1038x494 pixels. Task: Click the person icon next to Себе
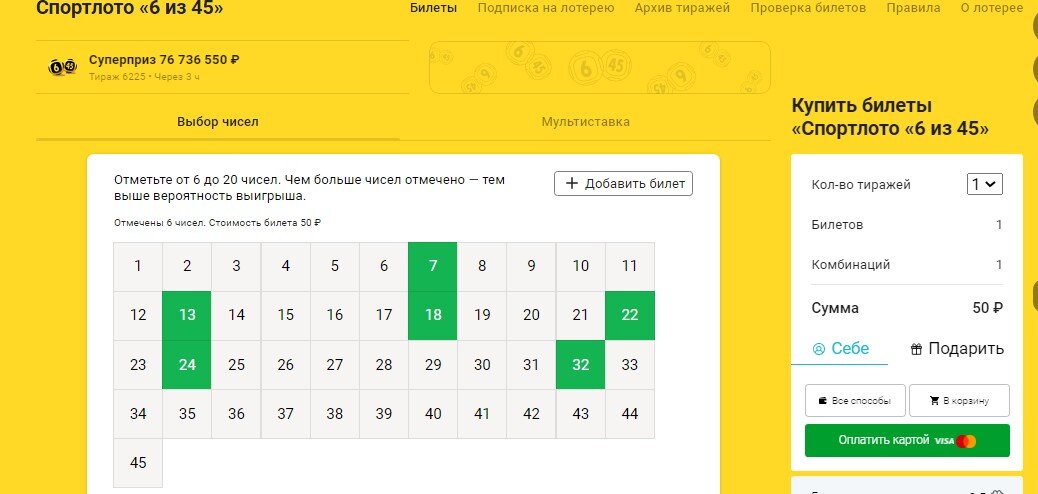coord(818,349)
